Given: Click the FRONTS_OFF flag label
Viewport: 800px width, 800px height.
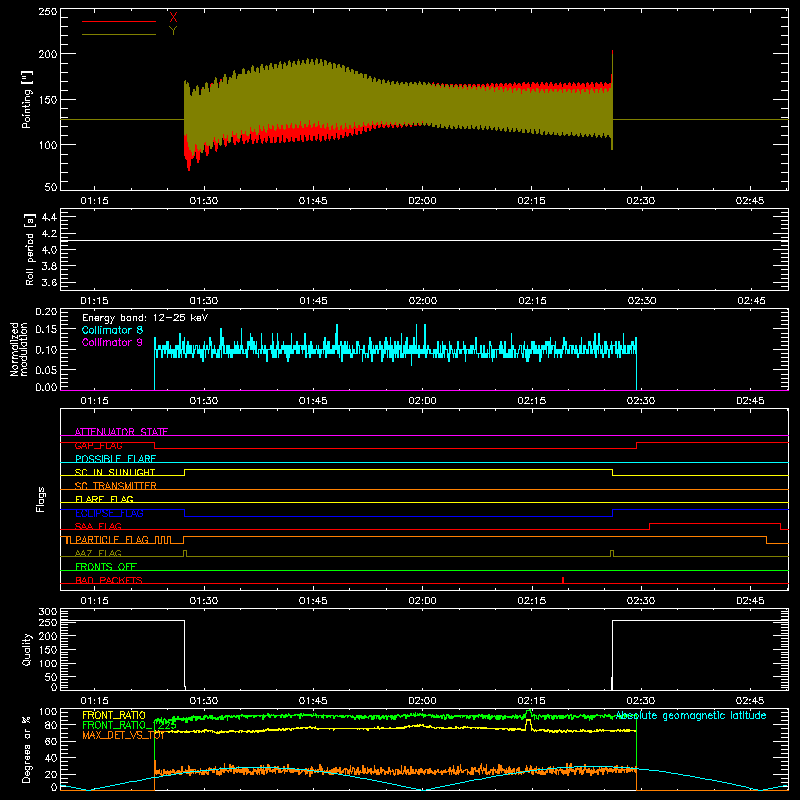Looking at the screenshot, I should (x=106, y=567).
